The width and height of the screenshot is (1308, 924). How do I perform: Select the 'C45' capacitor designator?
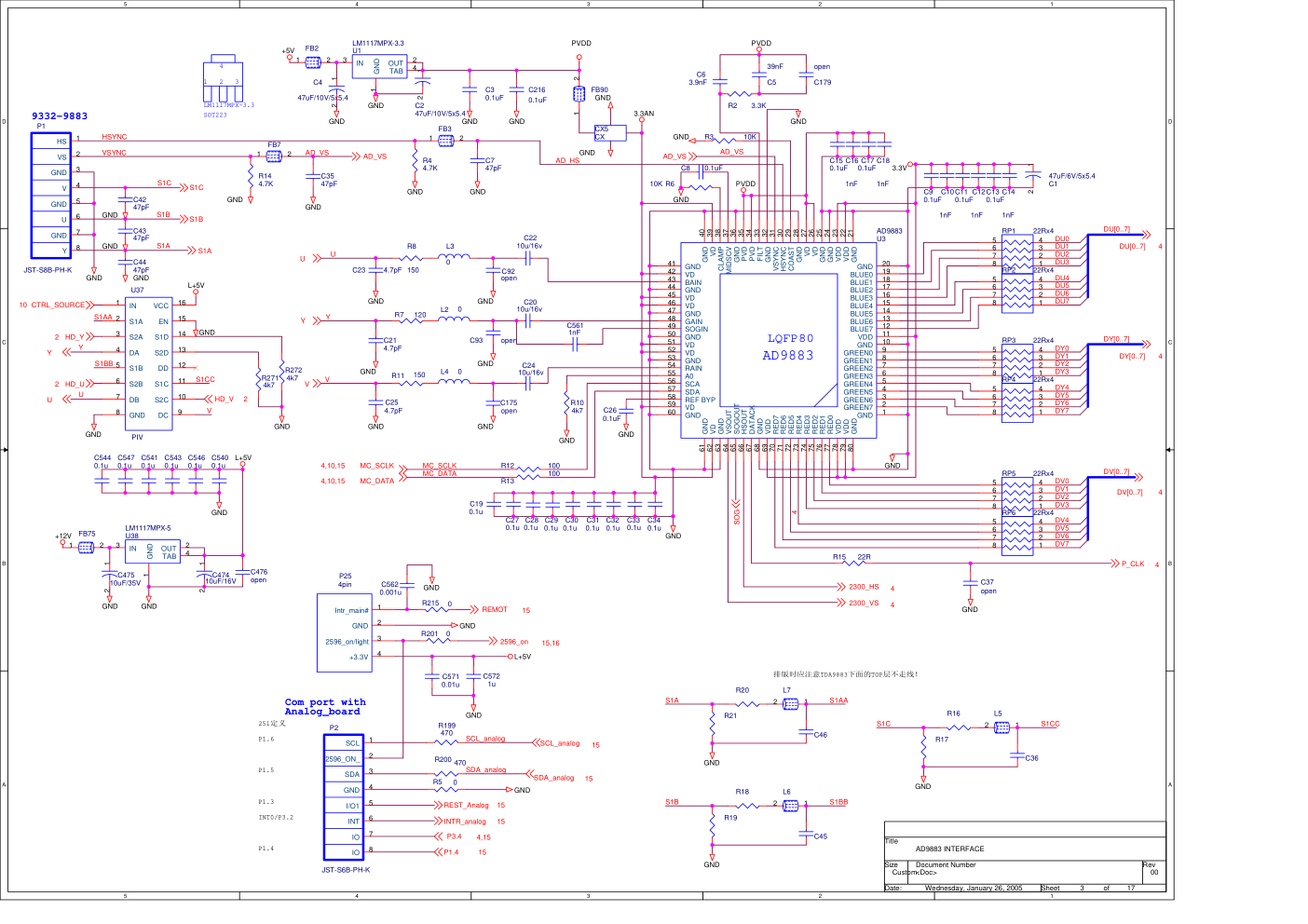[820, 836]
